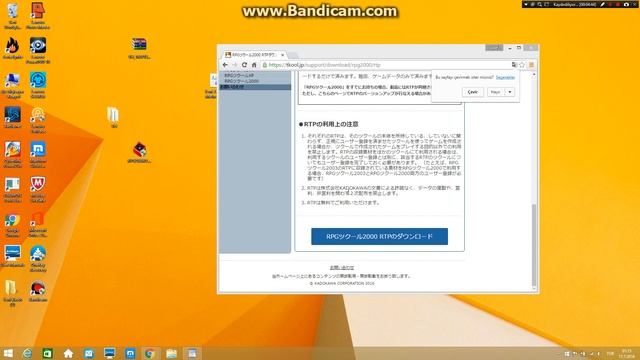Open the computer monitor desktop shortcut
640x360 pixels.
[x=12, y=85]
